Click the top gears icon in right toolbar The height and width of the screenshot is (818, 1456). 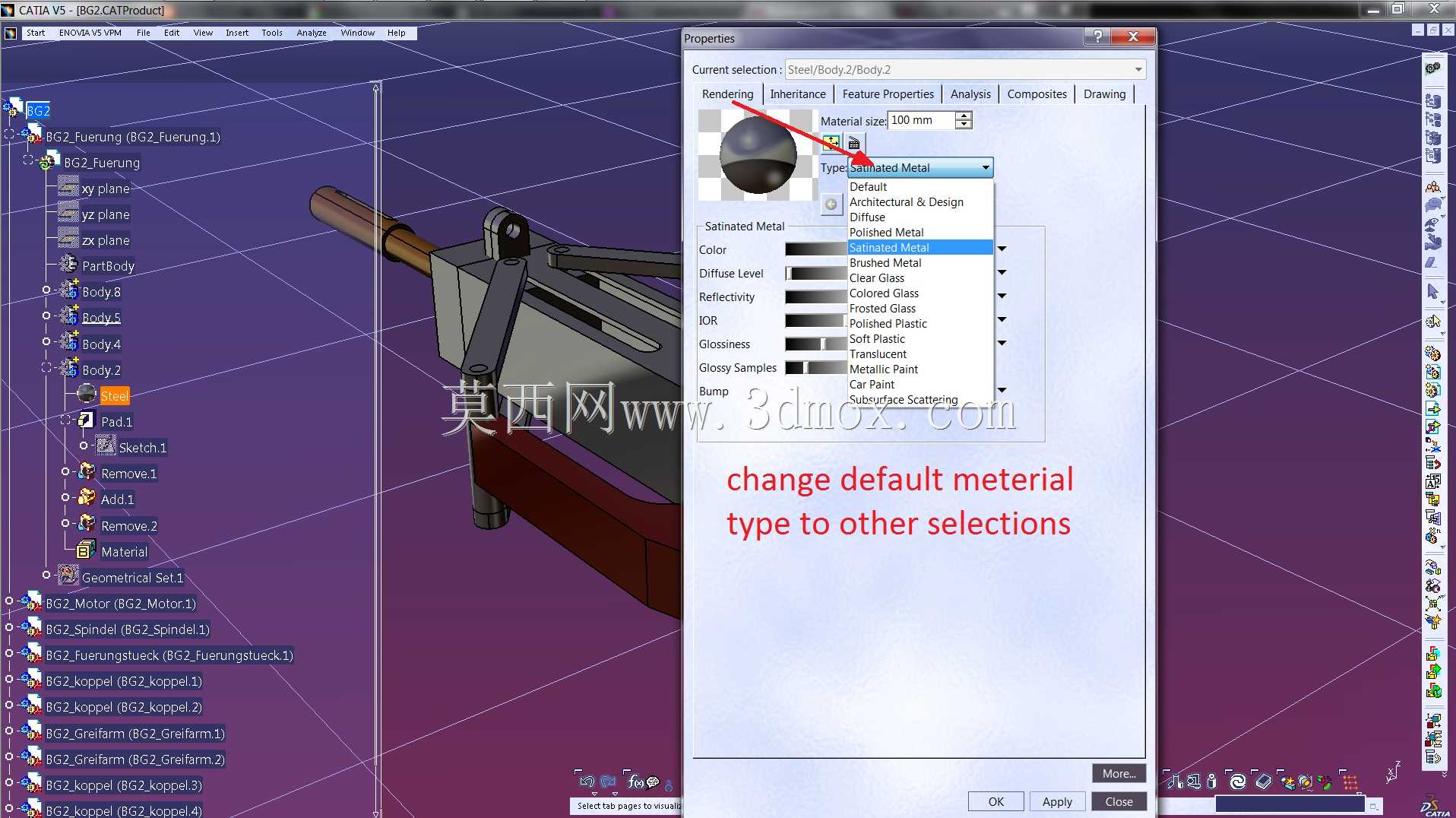point(1433,68)
